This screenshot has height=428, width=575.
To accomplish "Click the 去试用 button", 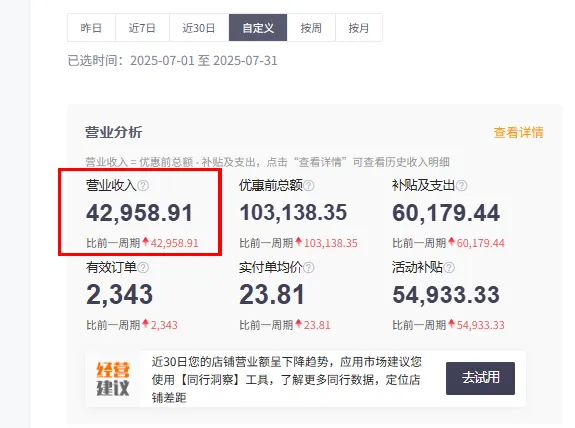I will 480,378.
